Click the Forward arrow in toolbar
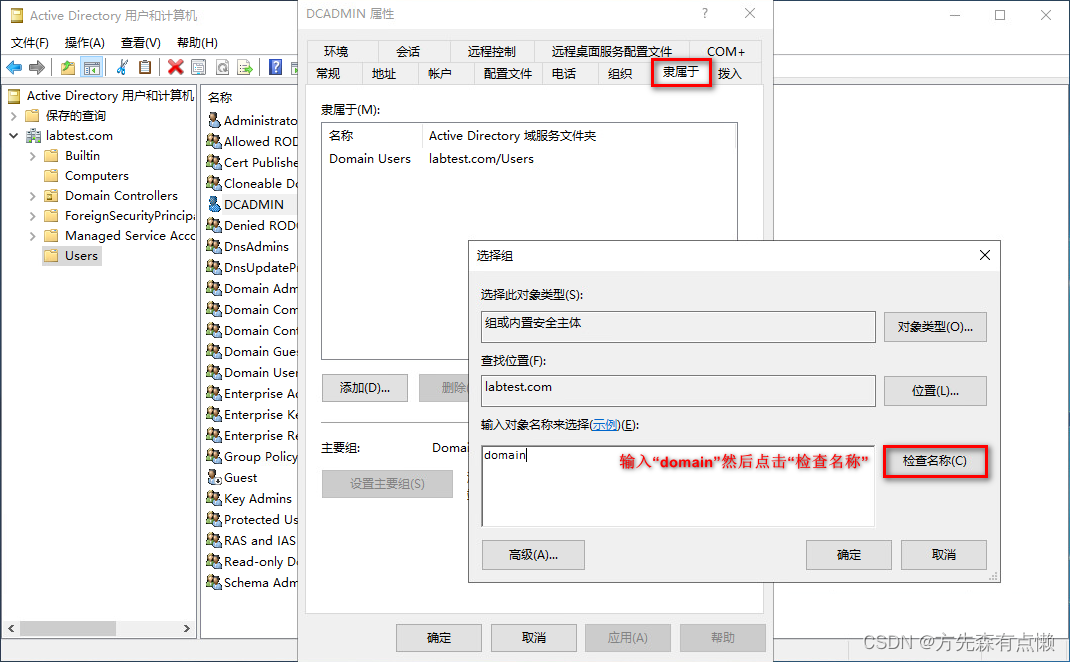Viewport: 1070px width, 662px height. tap(37, 67)
